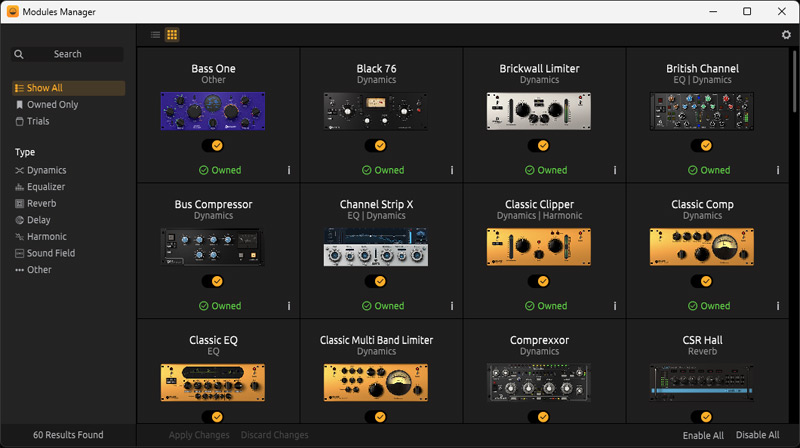Switch to list view layout
Screen dimensions: 800x448
click(x=155, y=35)
